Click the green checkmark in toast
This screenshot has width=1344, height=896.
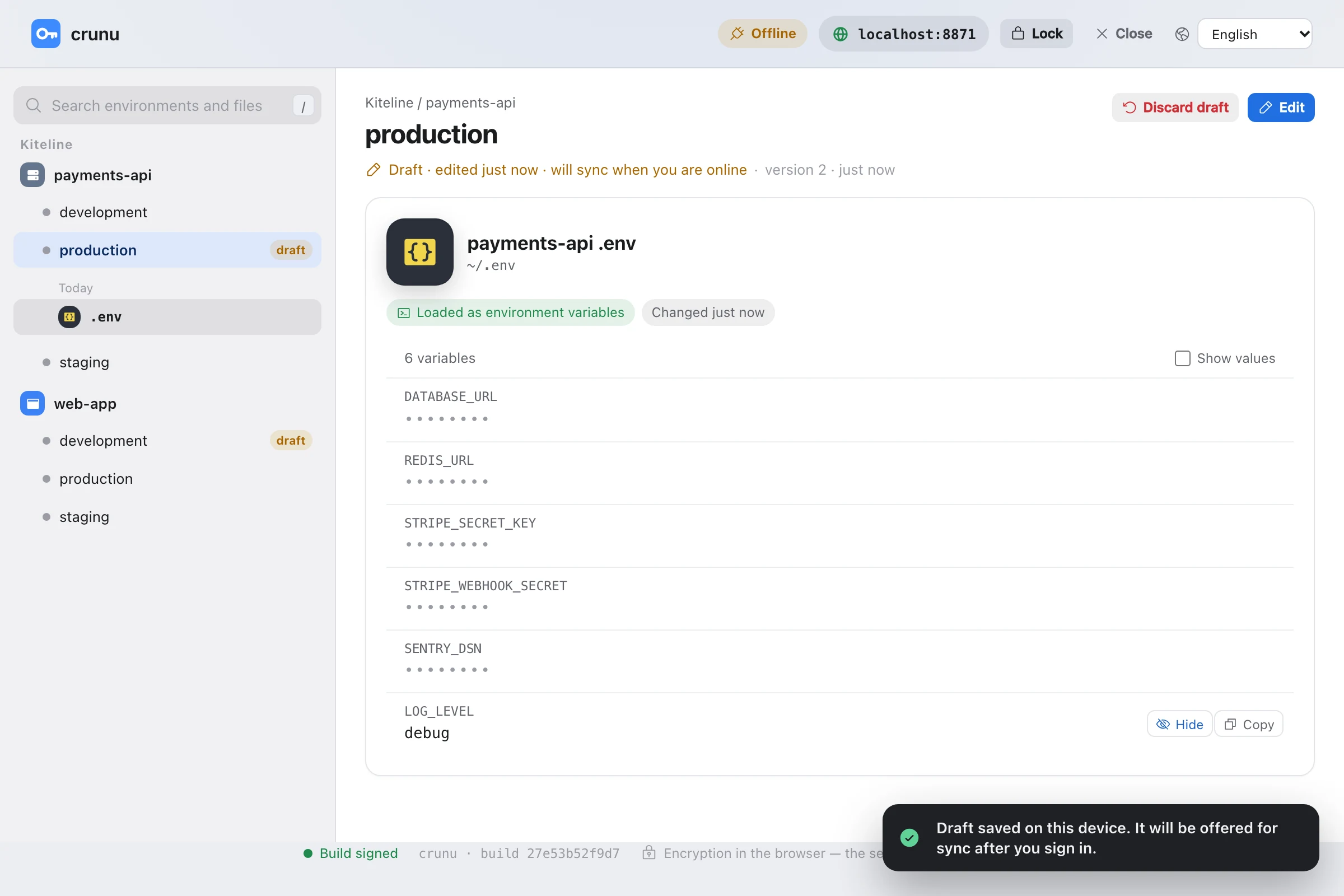point(909,838)
